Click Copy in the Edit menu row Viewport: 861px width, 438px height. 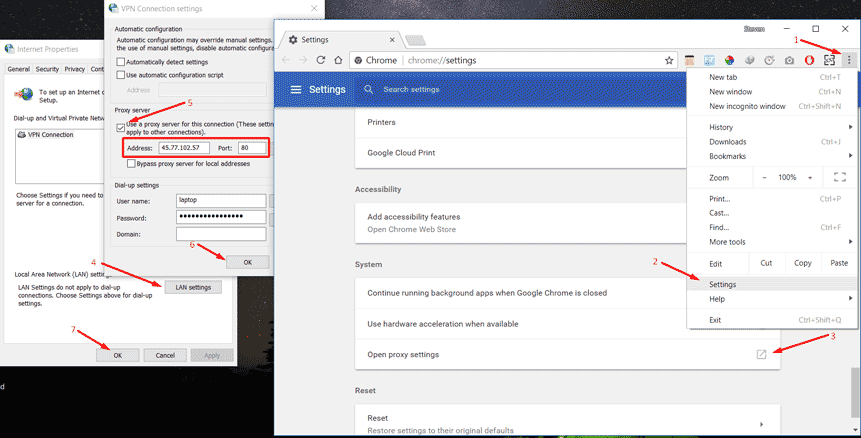[x=803, y=263]
